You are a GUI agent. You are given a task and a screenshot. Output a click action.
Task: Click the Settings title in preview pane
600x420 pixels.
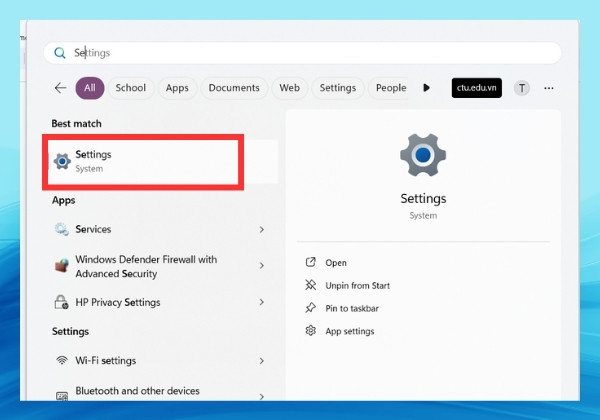pos(423,199)
